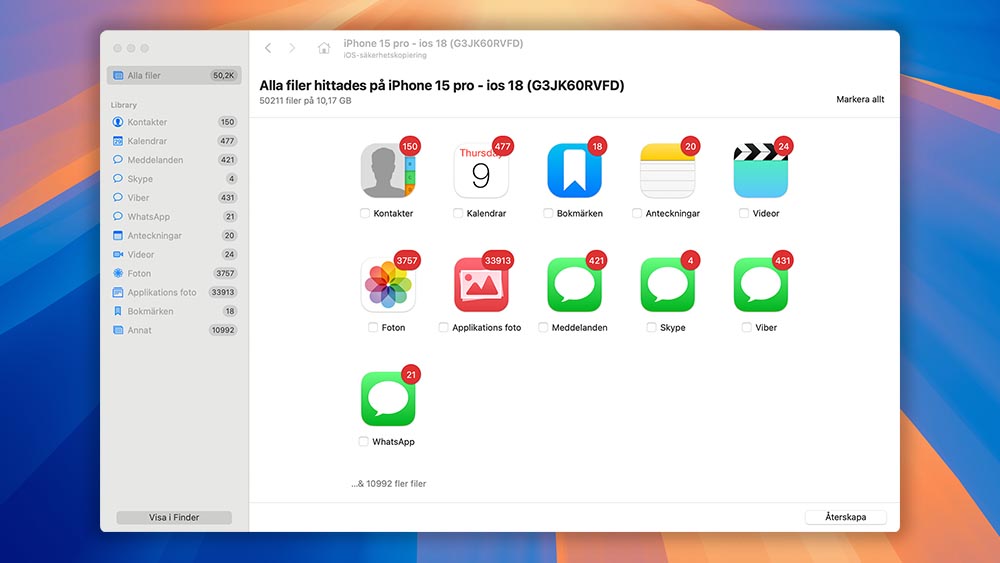Go forward with the right chevron
This screenshot has width=1000, height=563.
pyautogui.click(x=292, y=48)
